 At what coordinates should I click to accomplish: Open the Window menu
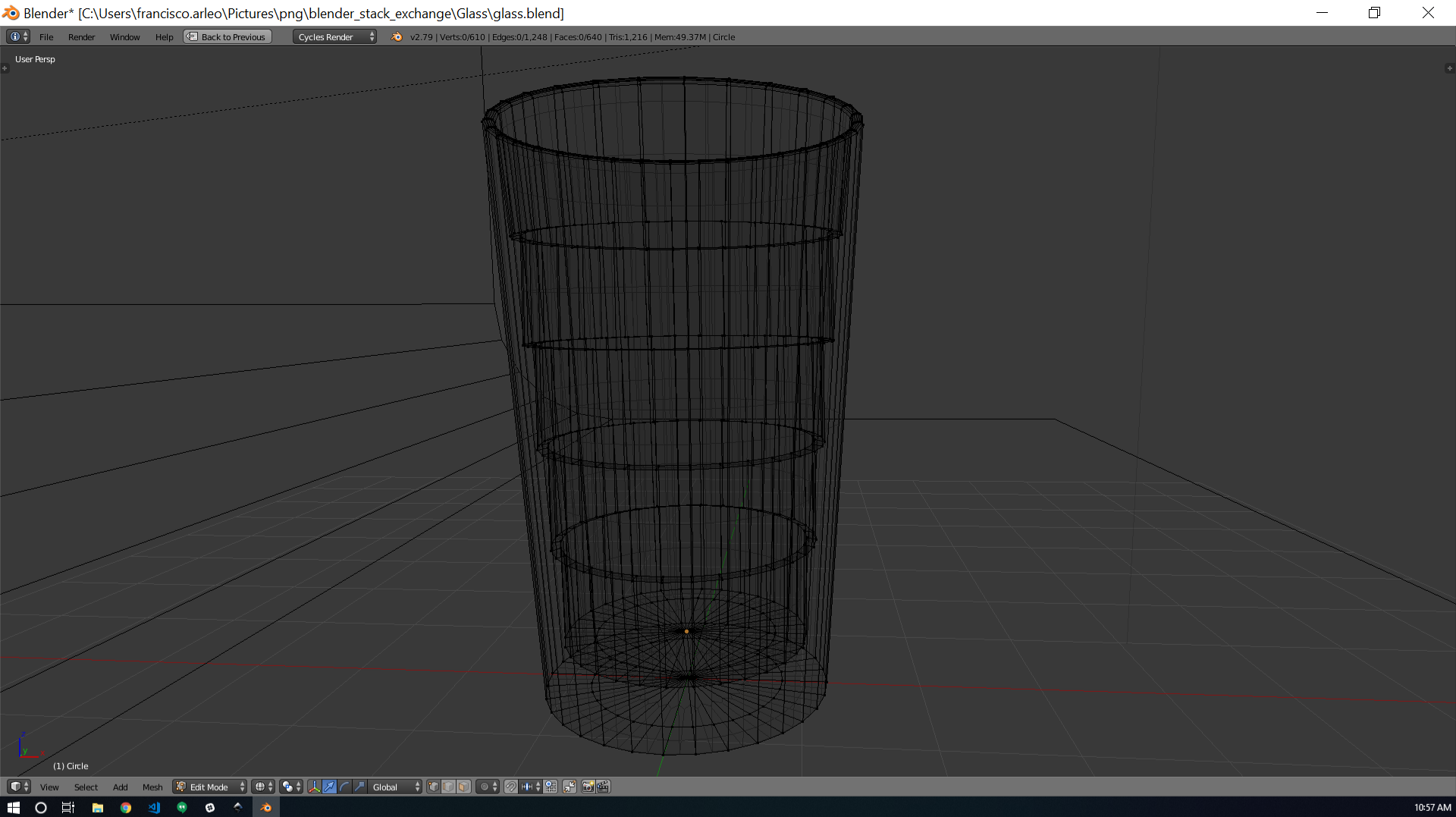coord(124,37)
